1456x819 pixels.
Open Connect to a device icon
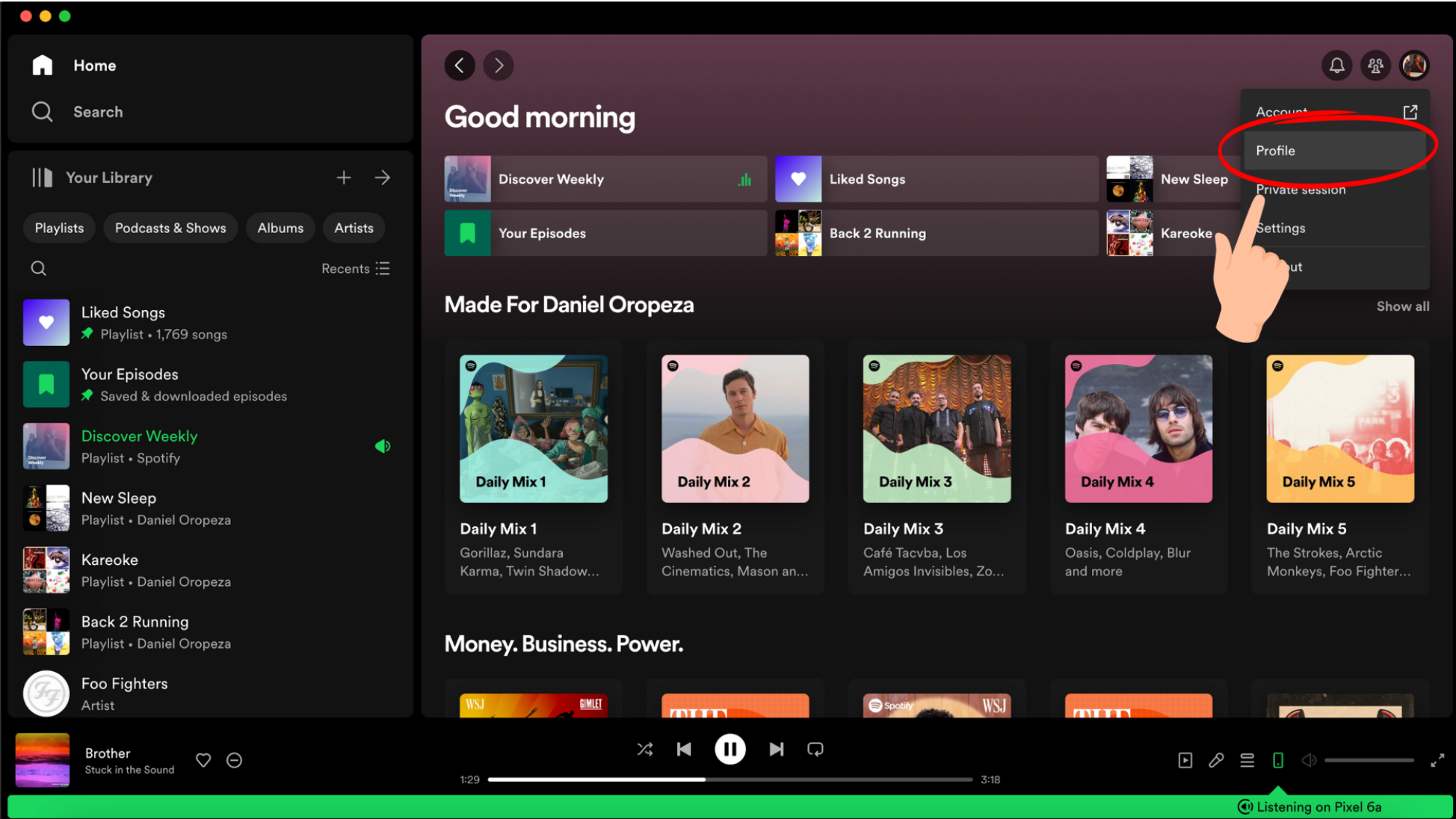[x=1278, y=760]
